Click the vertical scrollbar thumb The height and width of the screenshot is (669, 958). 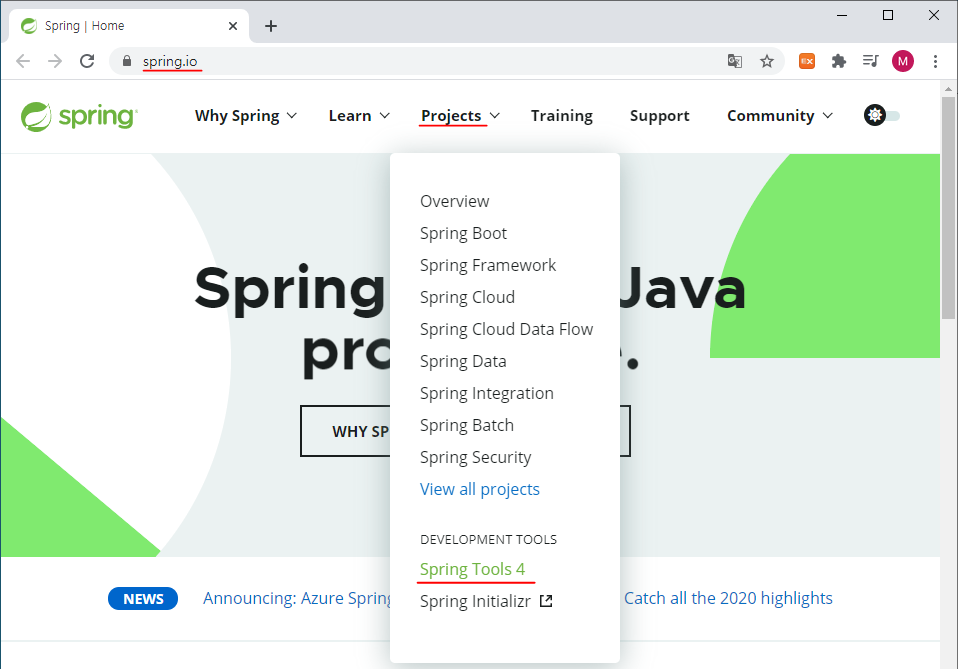tap(948, 208)
